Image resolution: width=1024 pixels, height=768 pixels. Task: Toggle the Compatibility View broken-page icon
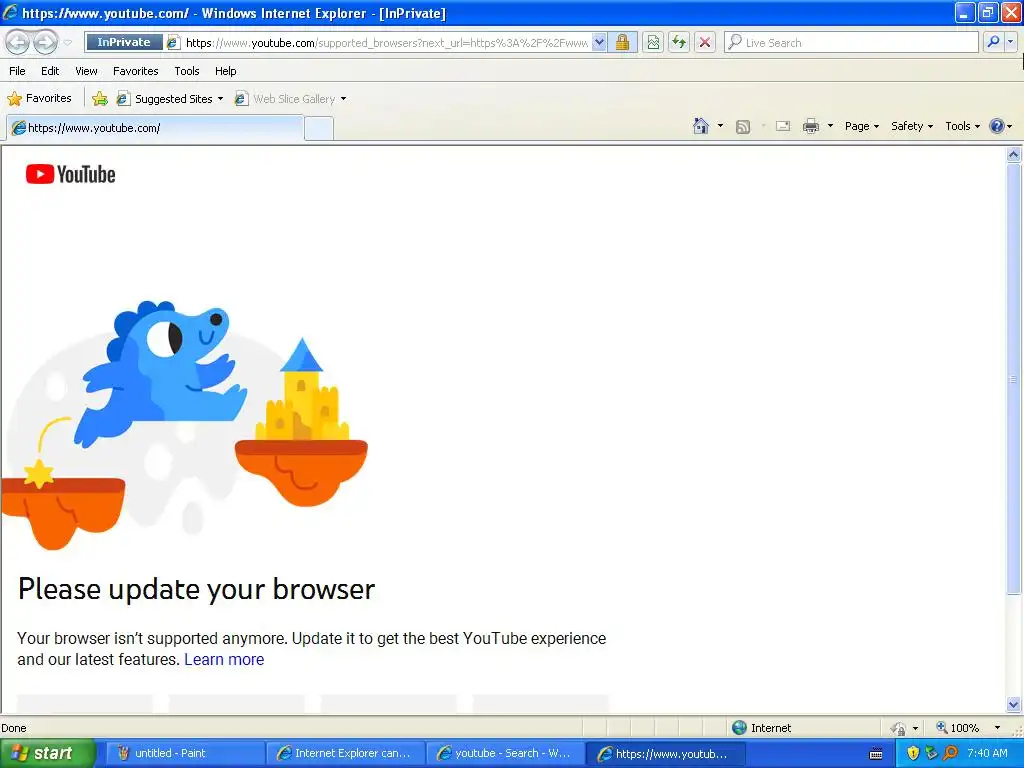[x=653, y=42]
